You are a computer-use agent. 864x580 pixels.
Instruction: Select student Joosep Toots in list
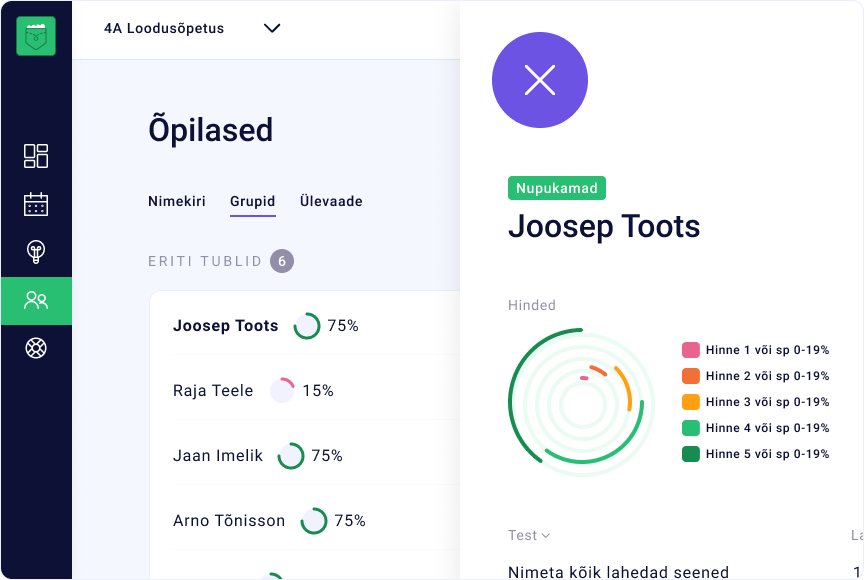225,326
